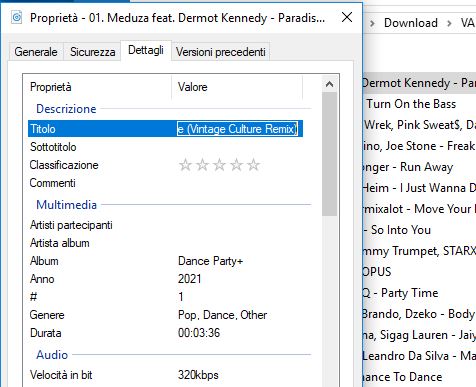Open Download in Explorer address breadcrumb

click(x=411, y=23)
